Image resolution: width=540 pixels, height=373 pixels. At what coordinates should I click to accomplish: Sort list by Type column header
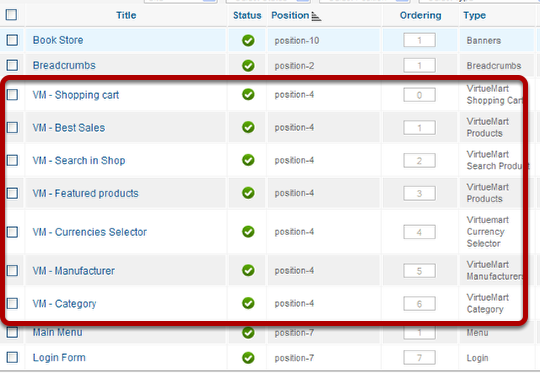pyautogui.click(x=474, y=15)
